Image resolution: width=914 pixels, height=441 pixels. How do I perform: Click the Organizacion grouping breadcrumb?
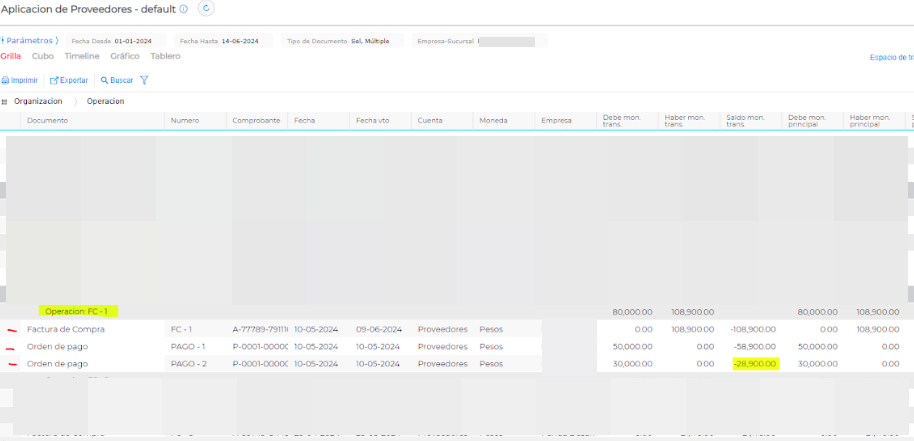click(38, 102)
